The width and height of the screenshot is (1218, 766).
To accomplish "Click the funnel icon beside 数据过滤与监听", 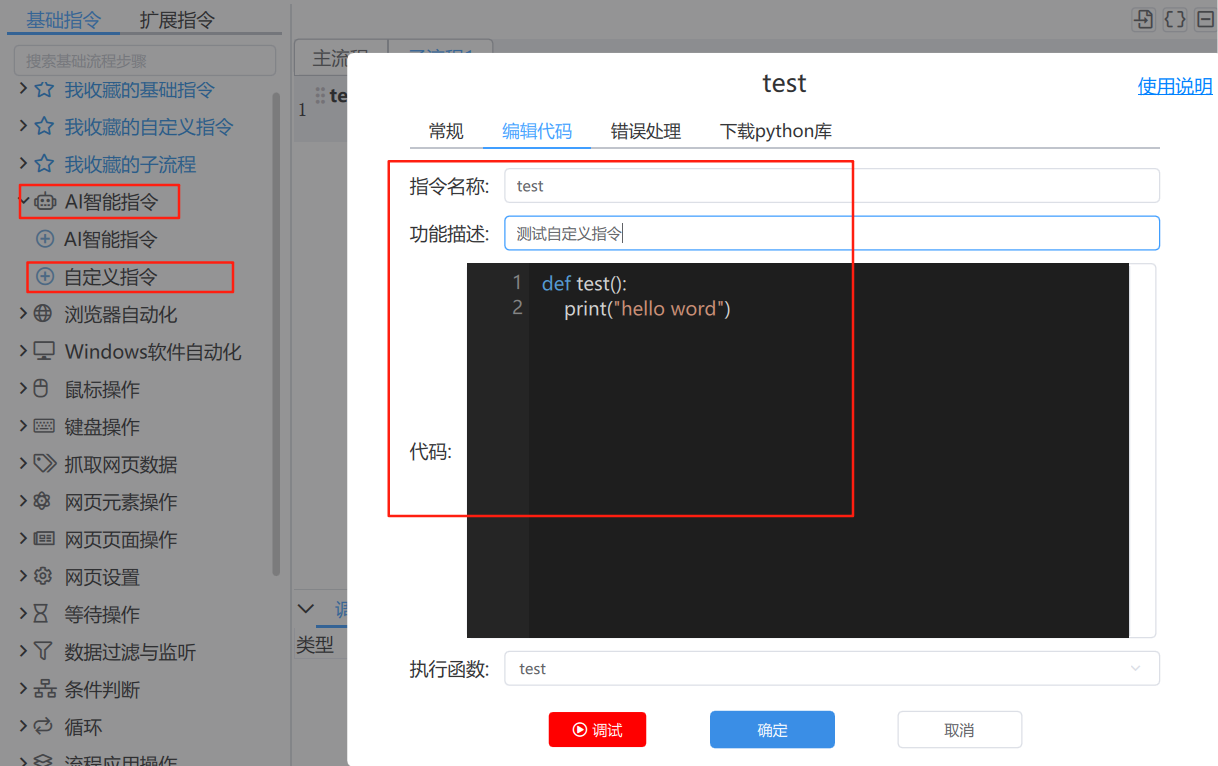I will (42, 651).
